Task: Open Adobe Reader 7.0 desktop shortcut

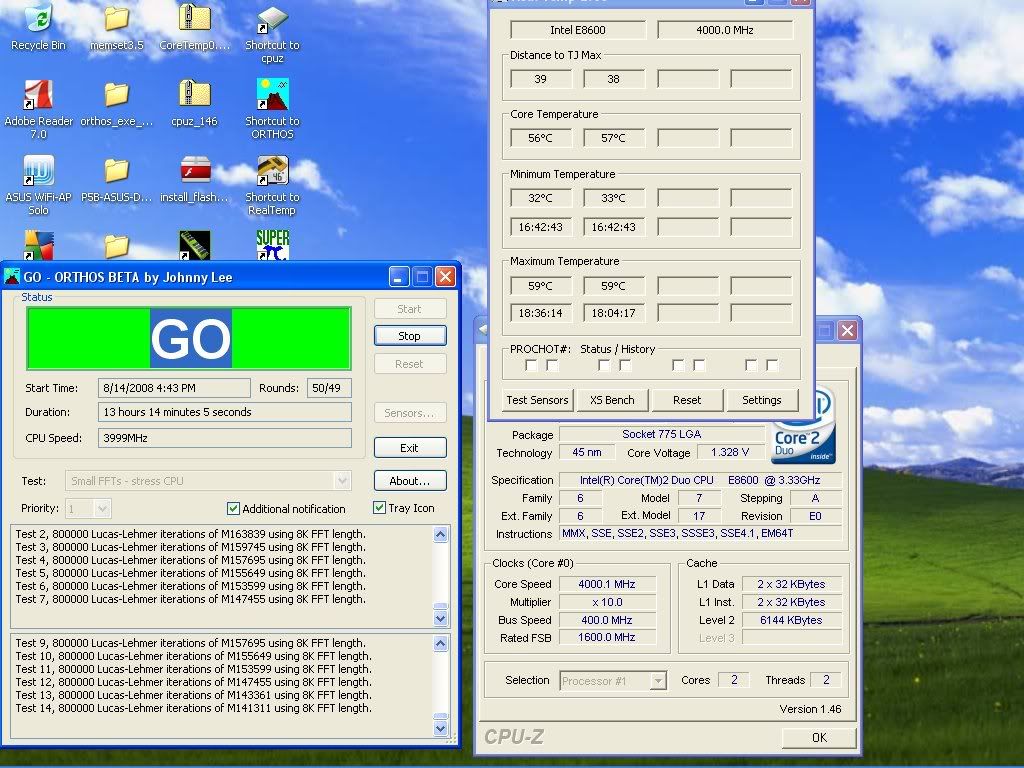Action: tap(39, 110)
